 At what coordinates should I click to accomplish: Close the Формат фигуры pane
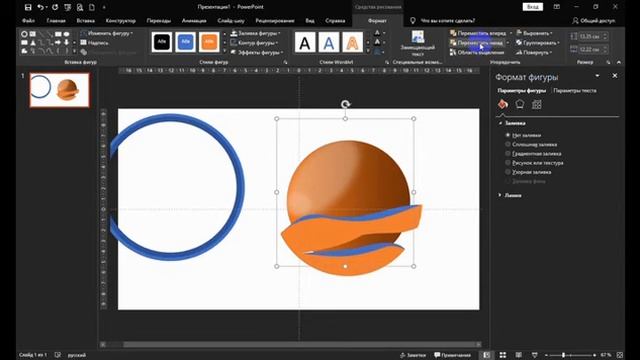tap(615, 76)
